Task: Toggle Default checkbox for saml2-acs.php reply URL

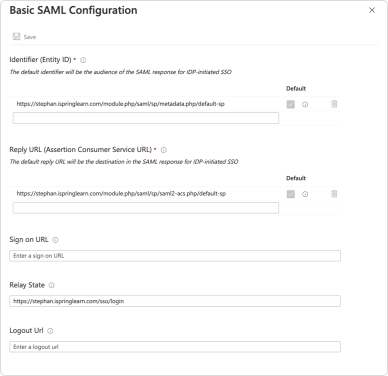Action: point(291,194)
